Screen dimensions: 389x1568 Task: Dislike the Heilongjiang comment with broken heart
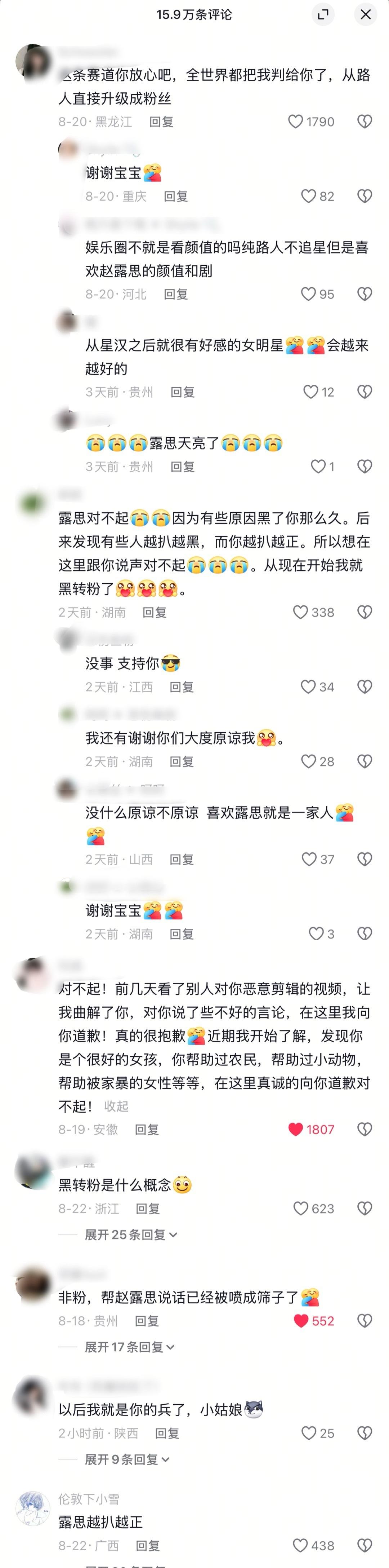coord(364,122)
